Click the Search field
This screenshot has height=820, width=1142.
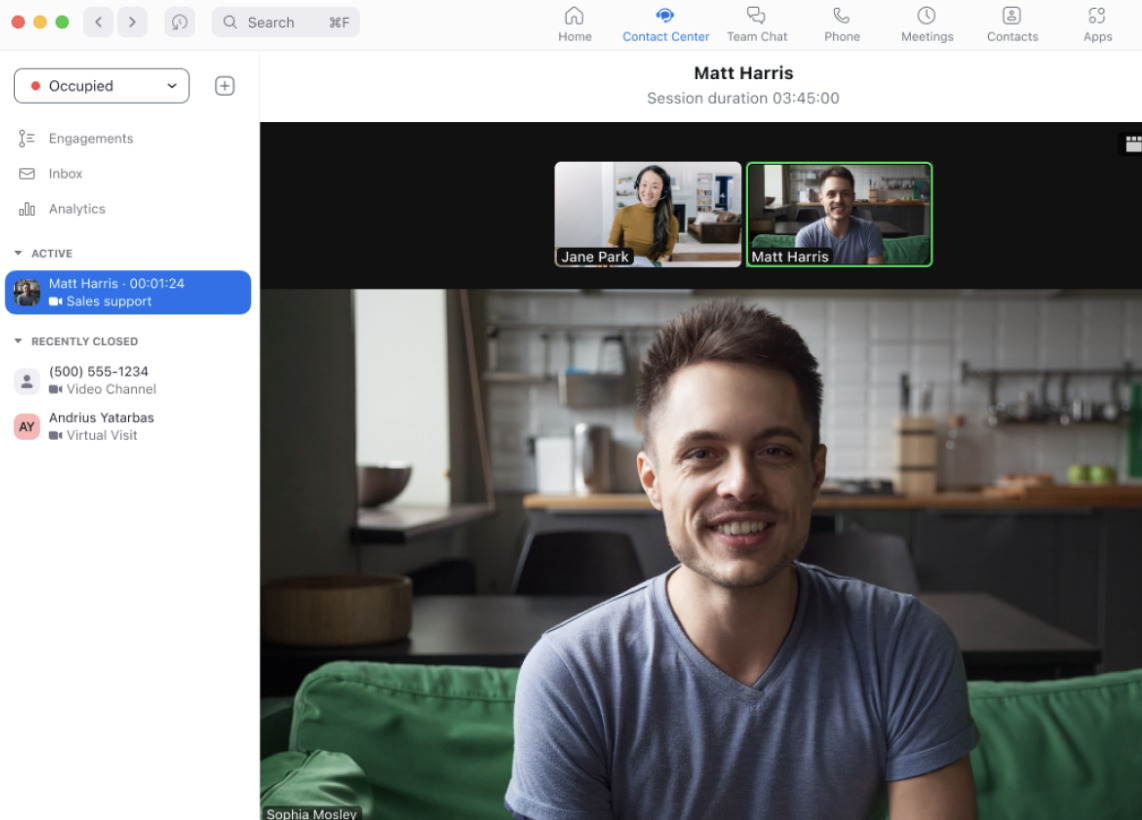285,22
